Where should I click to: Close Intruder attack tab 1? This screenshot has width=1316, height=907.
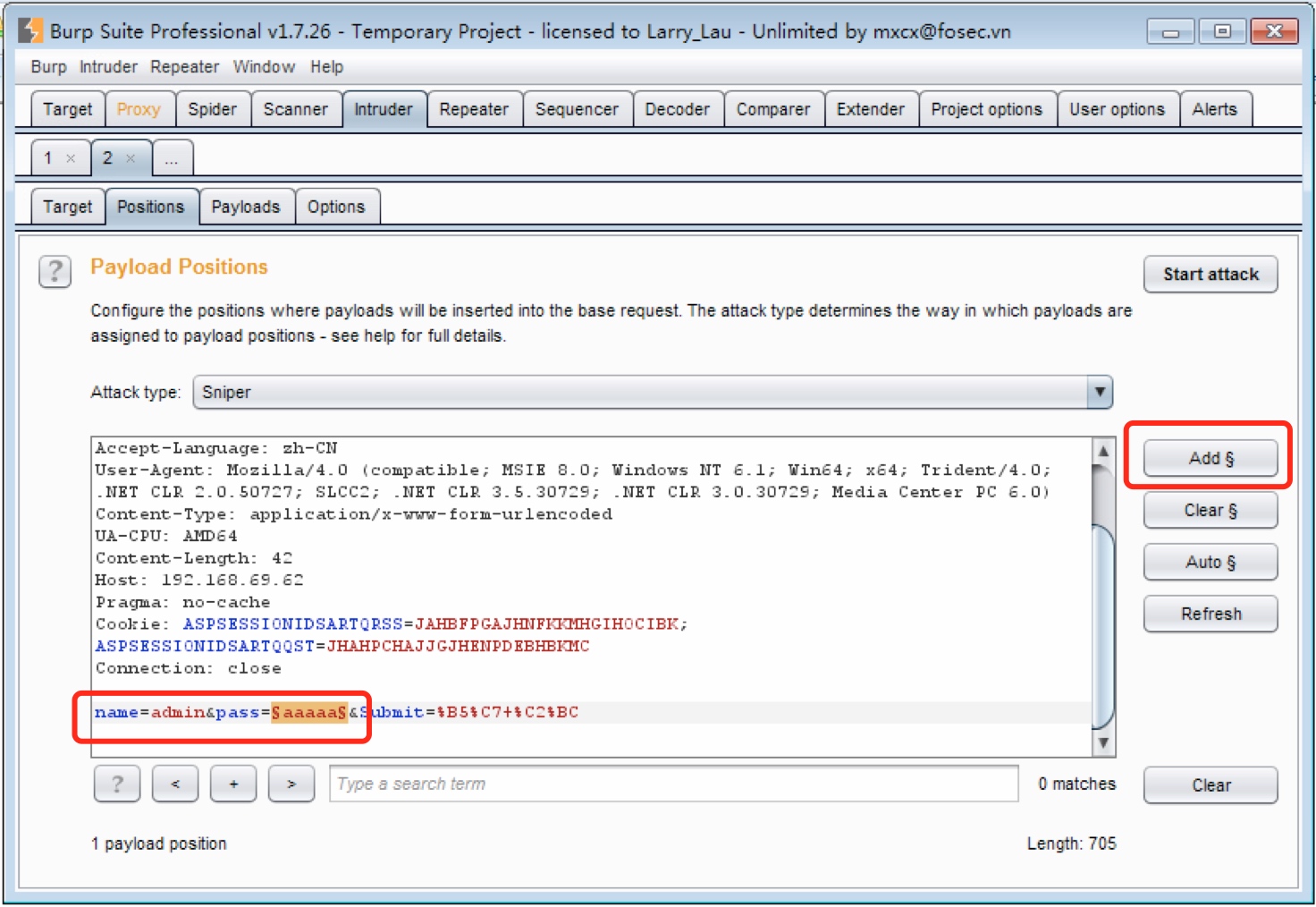71,158
